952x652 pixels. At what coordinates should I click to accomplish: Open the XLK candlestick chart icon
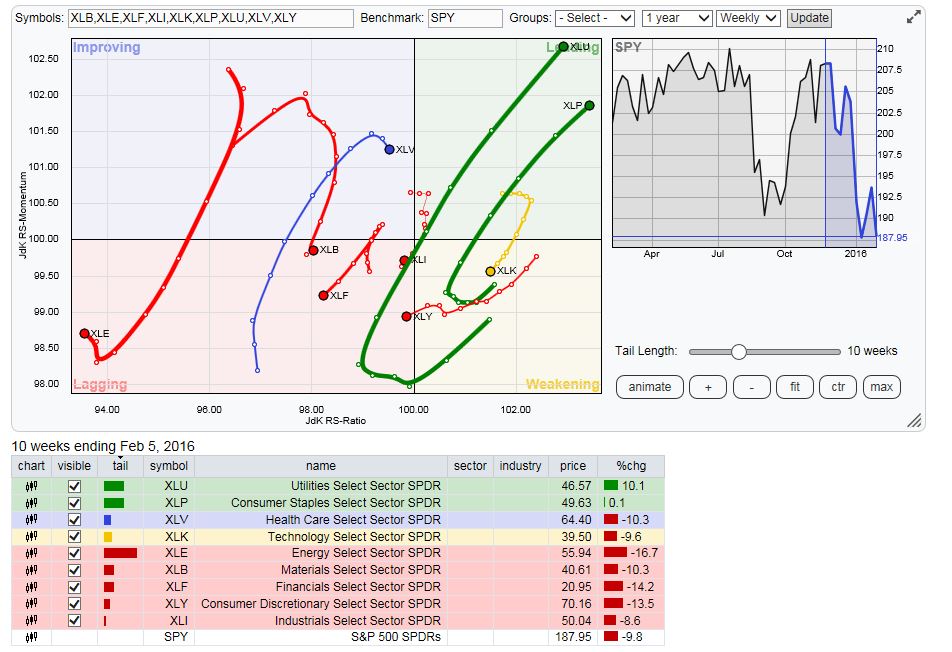(31, 537)
